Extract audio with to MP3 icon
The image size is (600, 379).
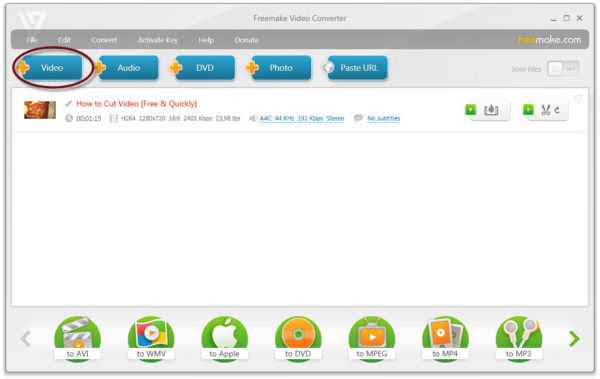click(x=519, y=338)
